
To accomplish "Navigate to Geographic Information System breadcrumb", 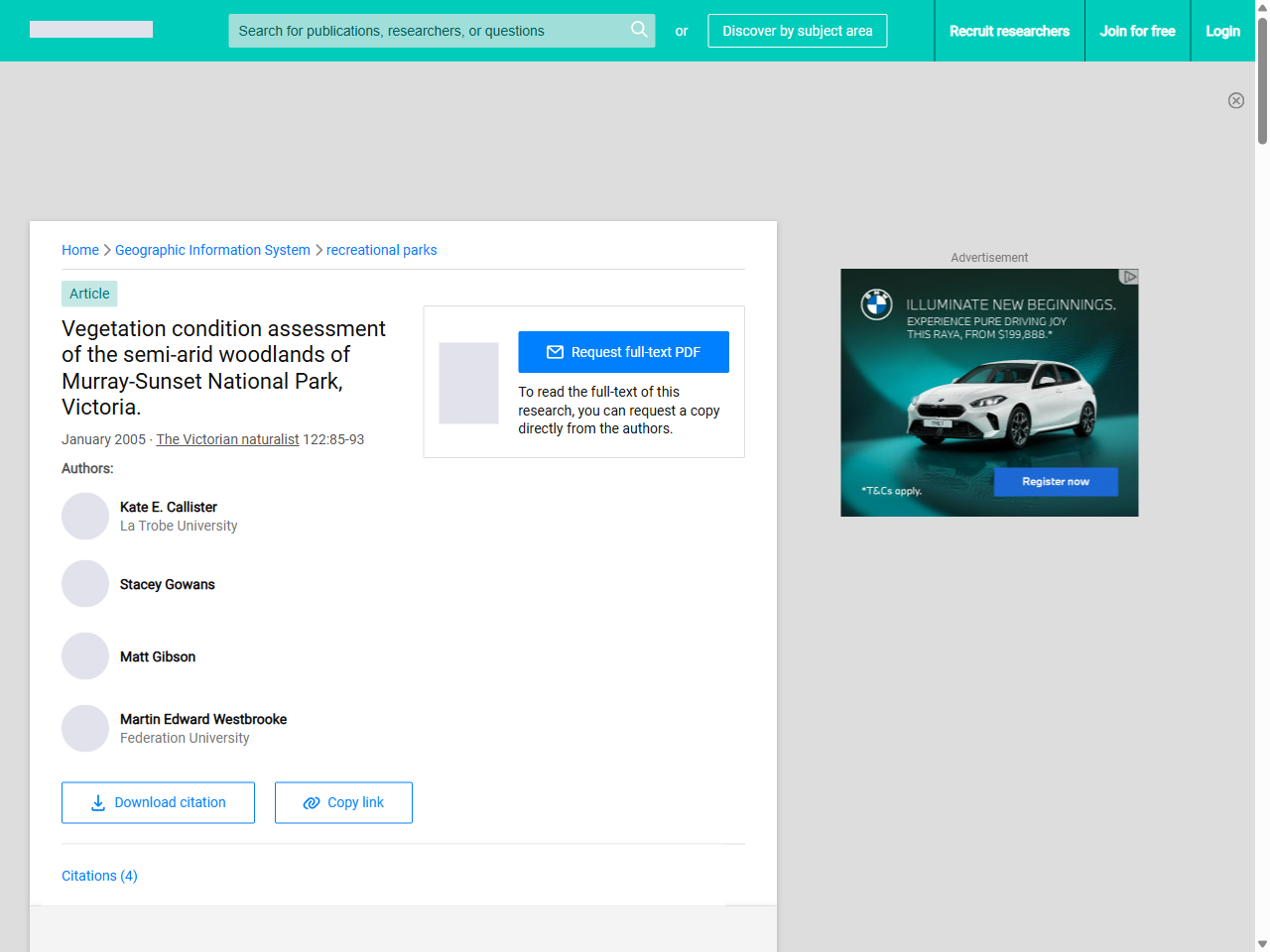I will [212, 250].
